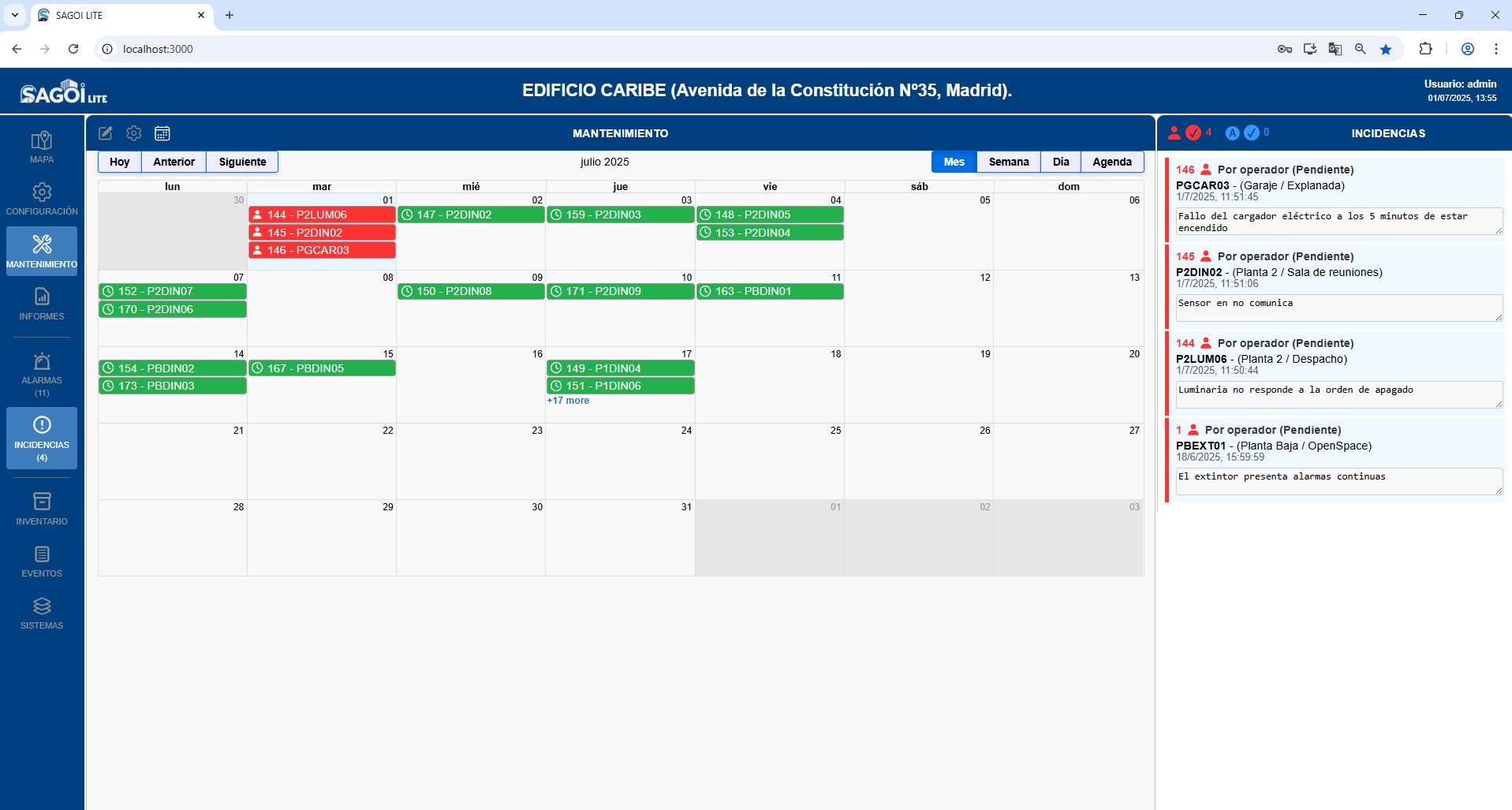The height and width of the screenshot is (810, 1512).
Task: Open calendar event 146 - PGCAR03
Action: coord(322,250)
